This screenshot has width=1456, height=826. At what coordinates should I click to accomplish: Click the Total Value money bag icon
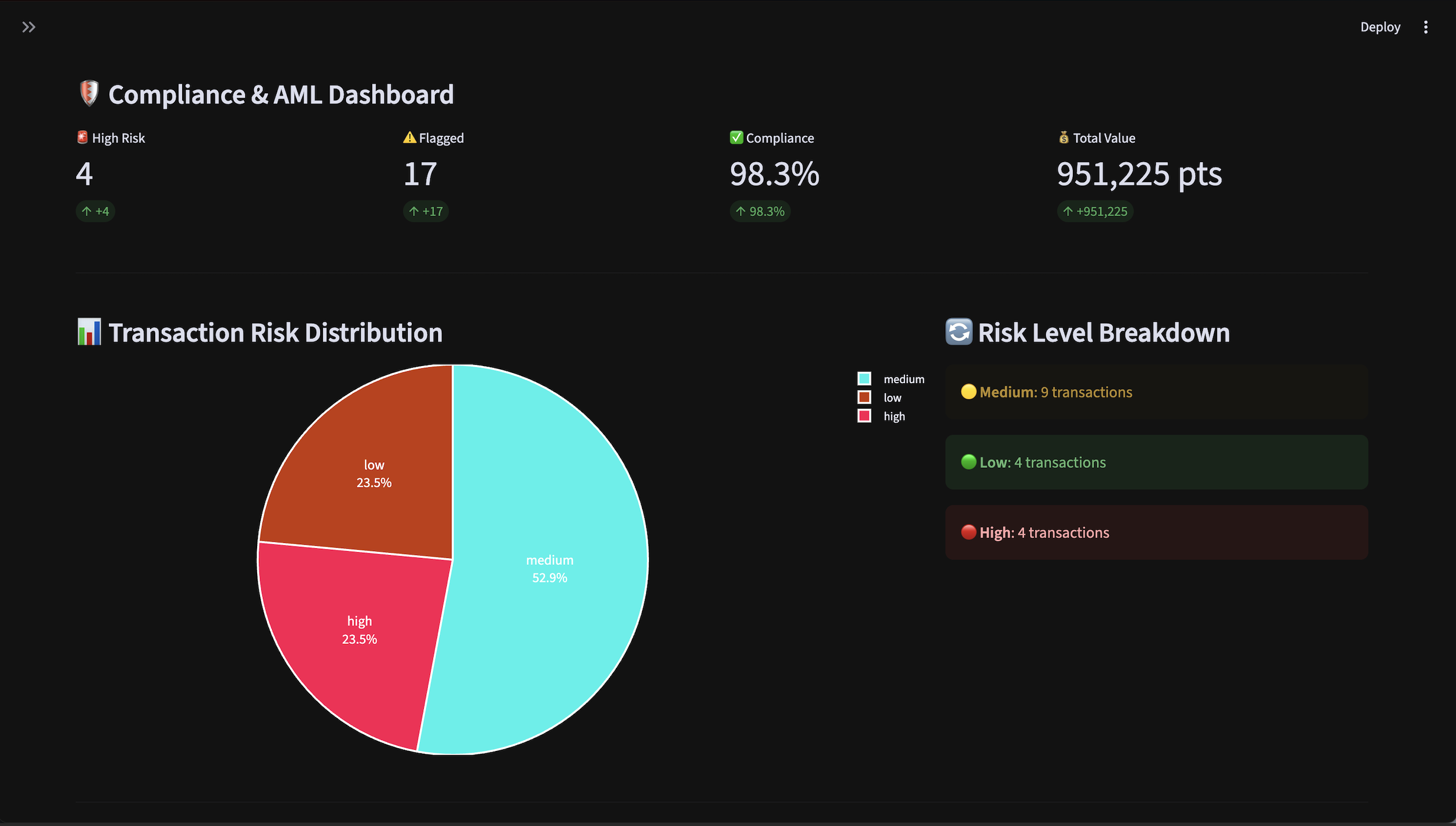[x=1064, y=137]
